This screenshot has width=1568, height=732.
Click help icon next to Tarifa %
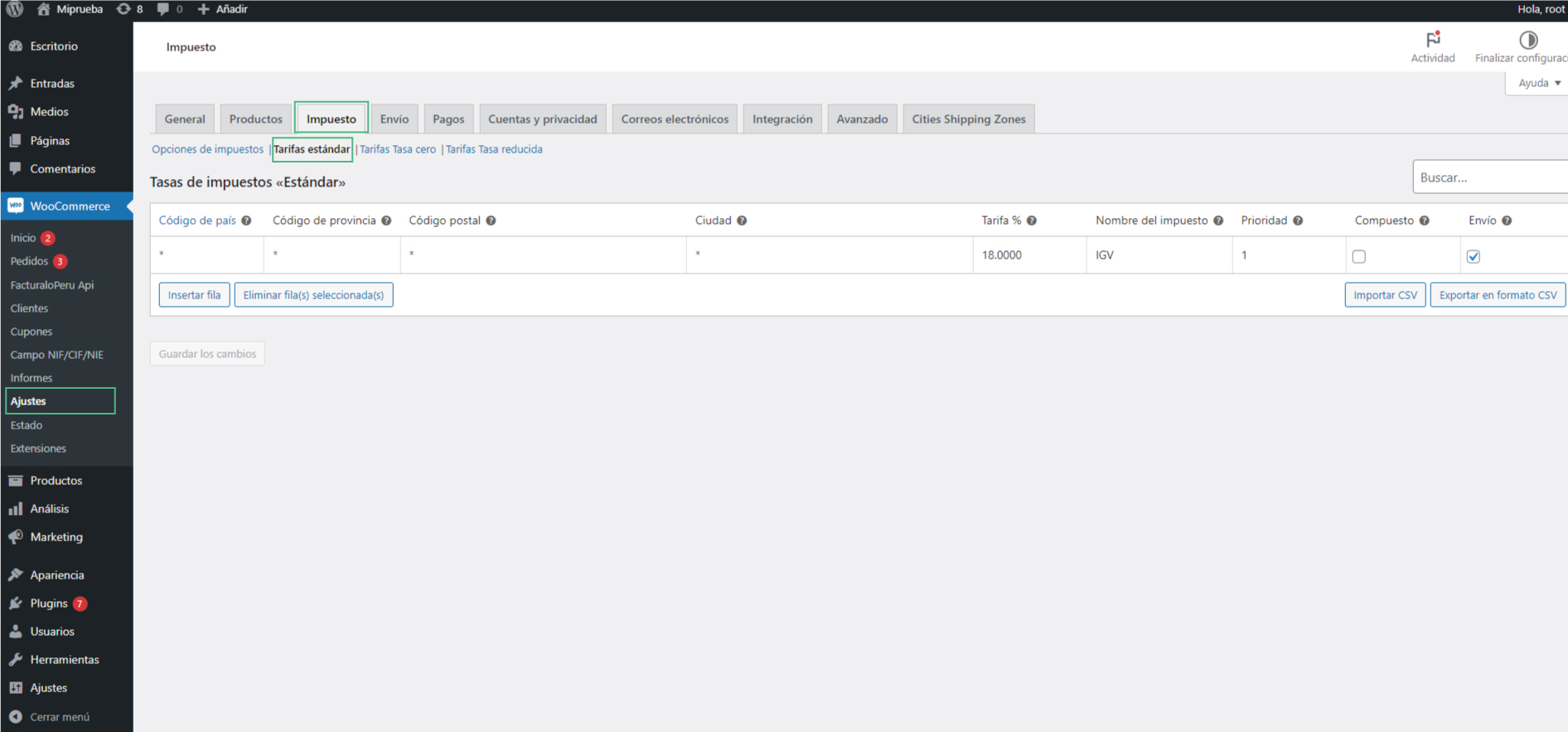click(1032, 221)
